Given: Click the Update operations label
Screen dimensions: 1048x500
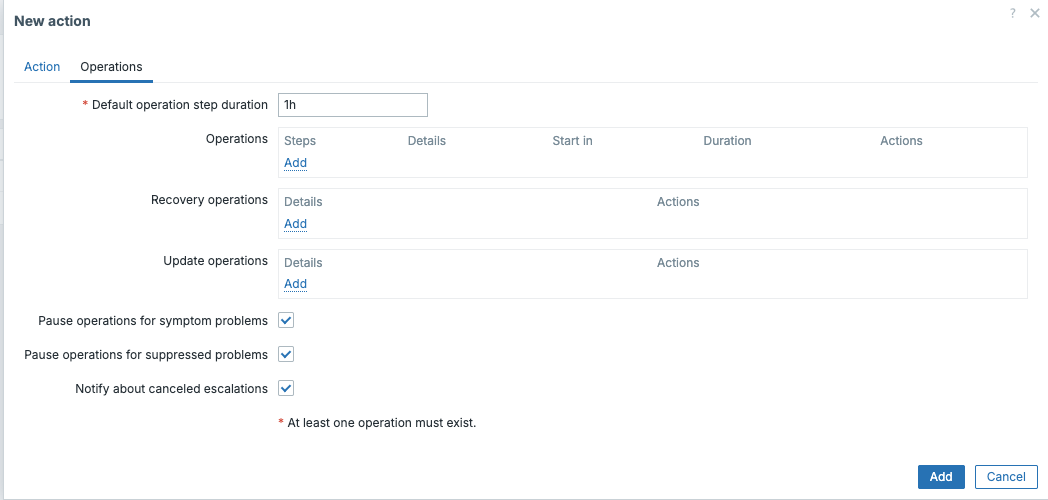Looking at the screenshot, I should [x=215, y=261].
